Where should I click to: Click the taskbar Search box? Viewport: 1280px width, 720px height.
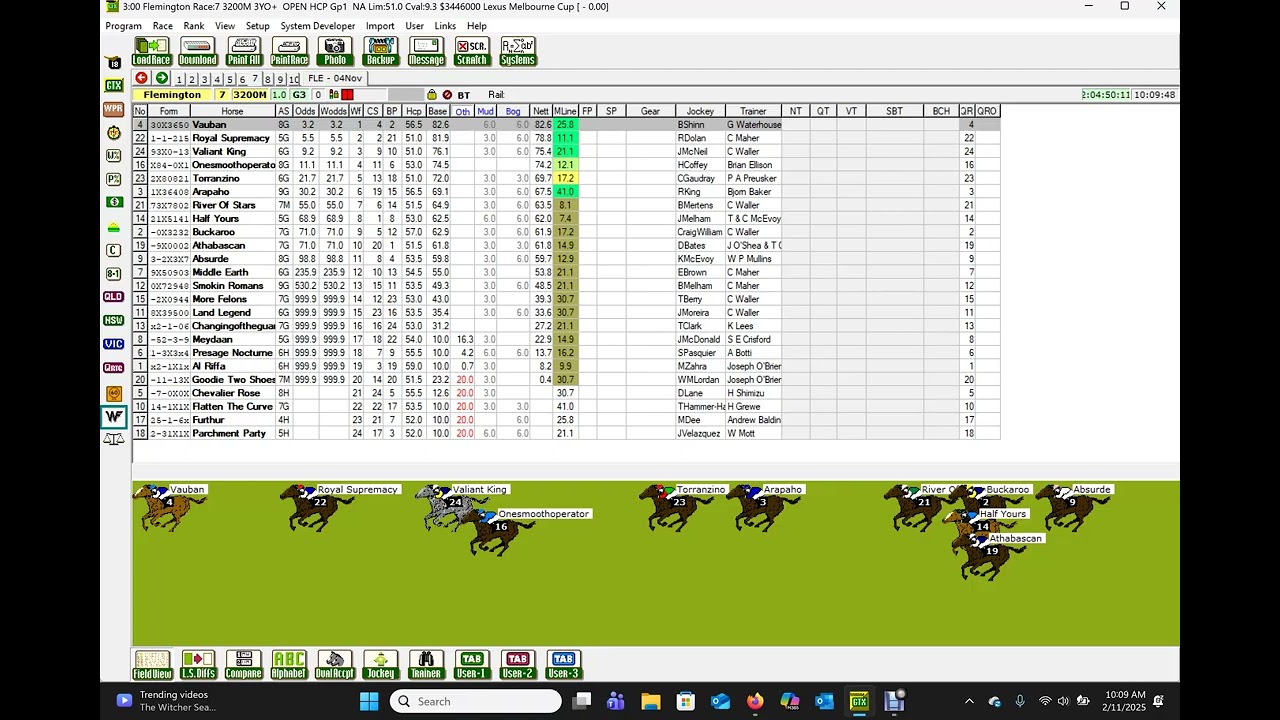click(x=476, y=701)
